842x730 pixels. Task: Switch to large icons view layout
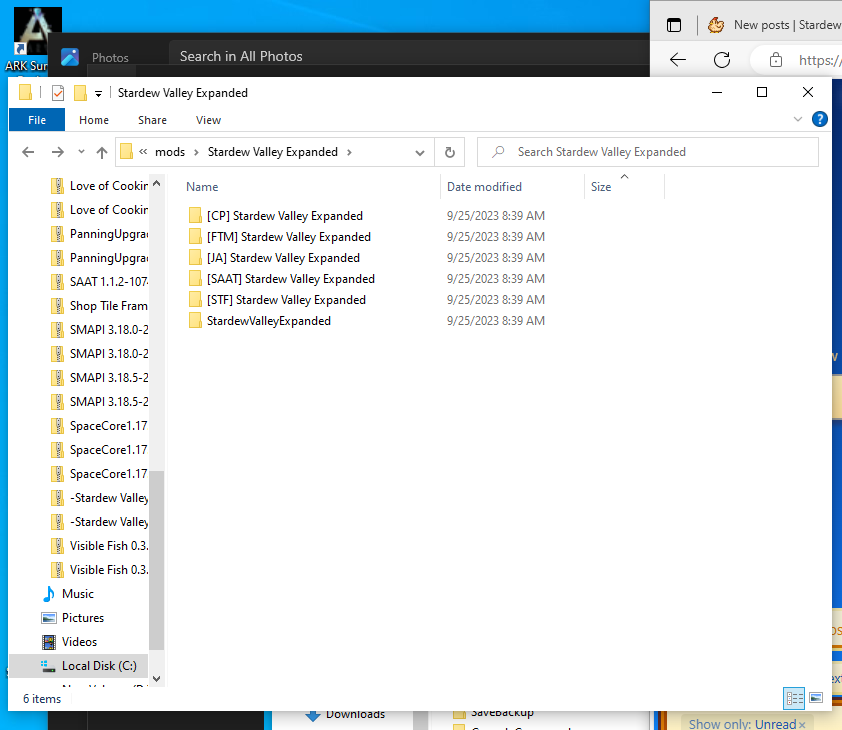pyautogui.click(x=816, y=698)
